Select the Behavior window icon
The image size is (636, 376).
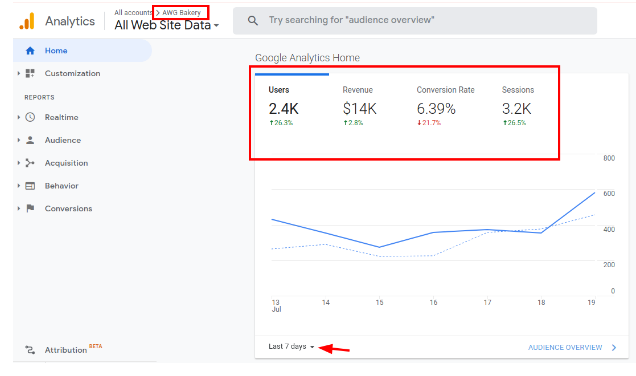(30, 186)
